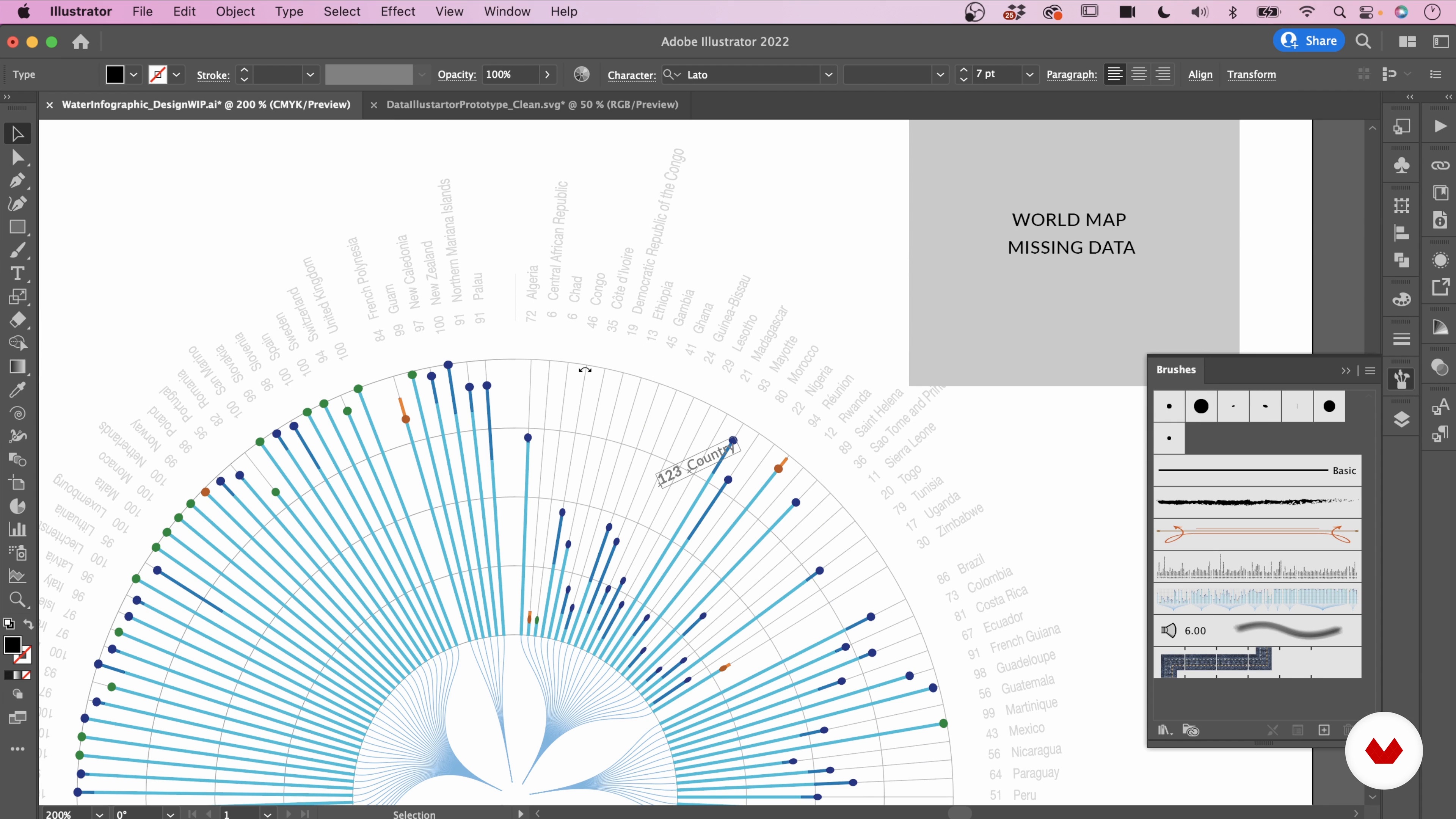
Task: Align paragraph text to right
Action: 1163,74
